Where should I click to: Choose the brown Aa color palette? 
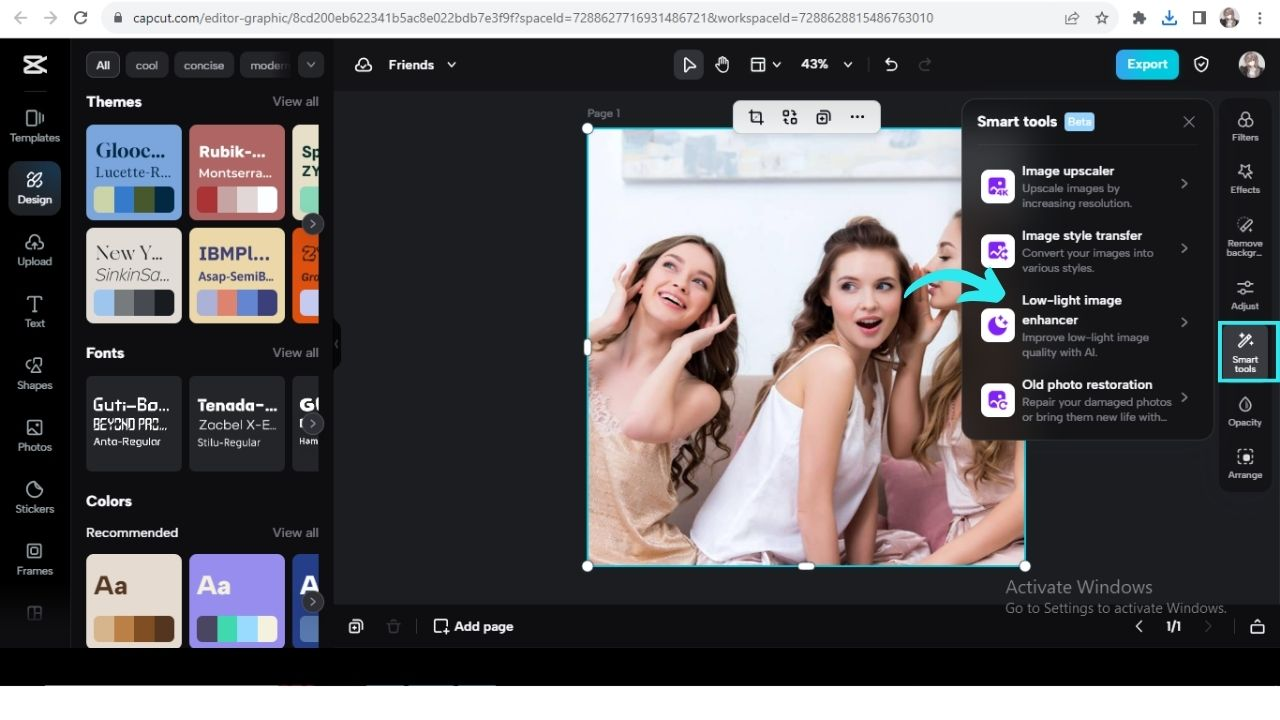pos(134,600)
